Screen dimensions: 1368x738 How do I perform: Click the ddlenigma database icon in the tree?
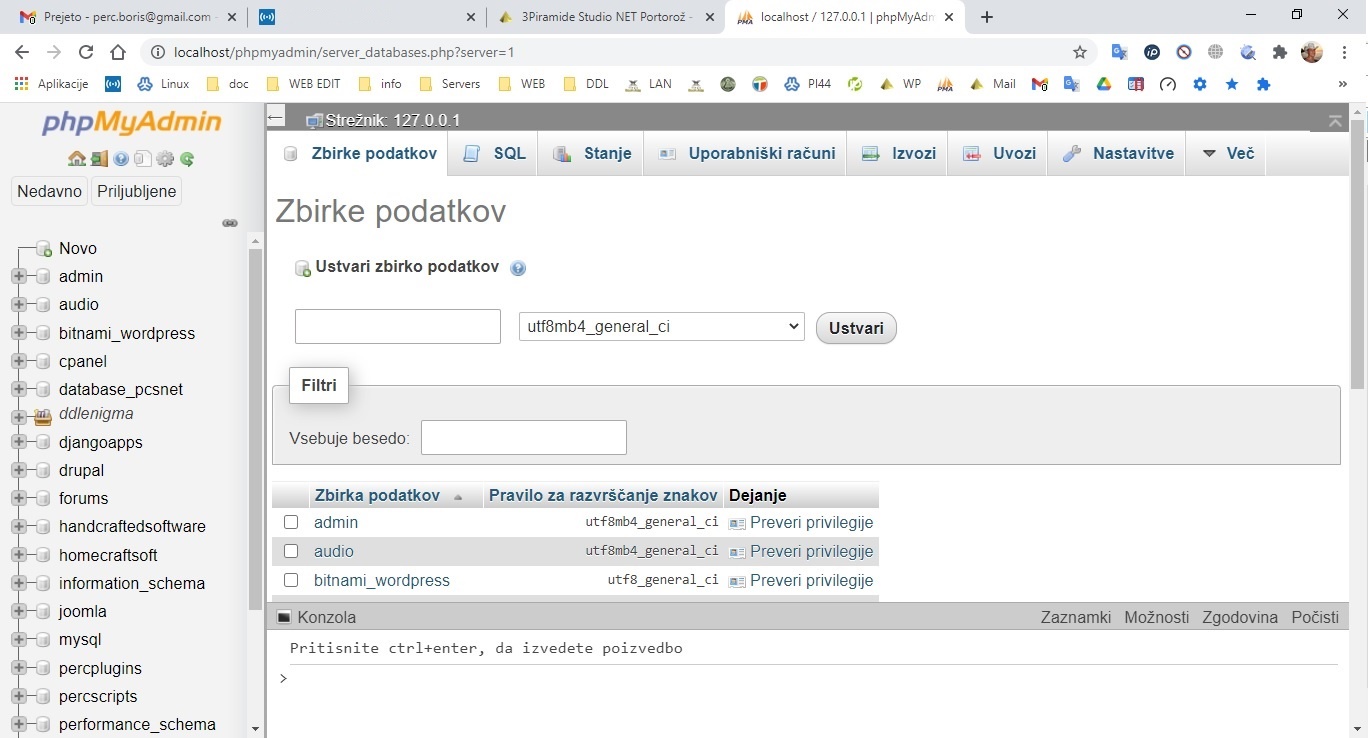point(42,416)
